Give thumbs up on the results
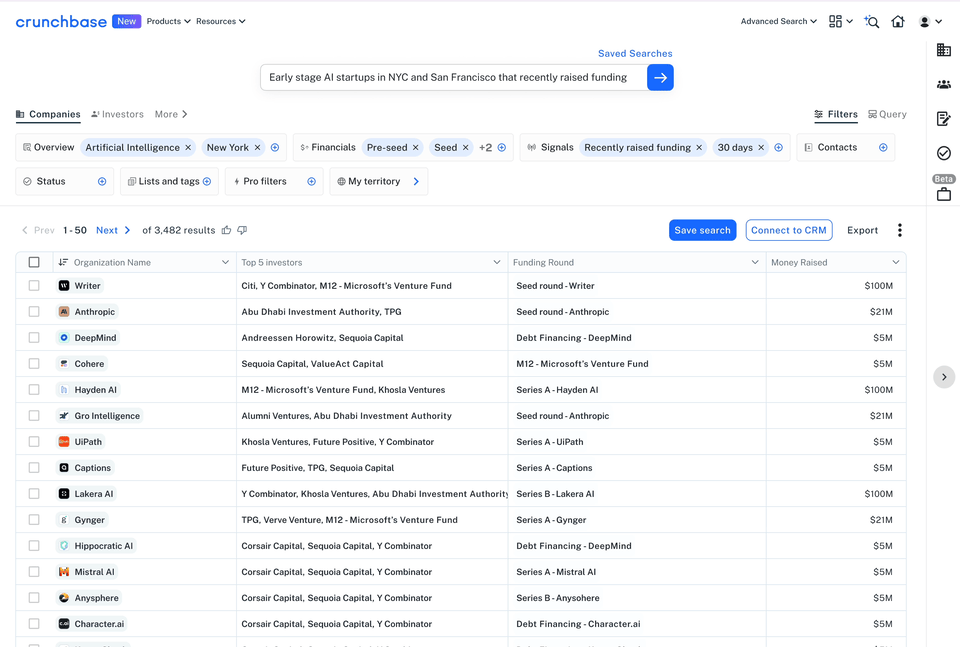 coord(227,230)
